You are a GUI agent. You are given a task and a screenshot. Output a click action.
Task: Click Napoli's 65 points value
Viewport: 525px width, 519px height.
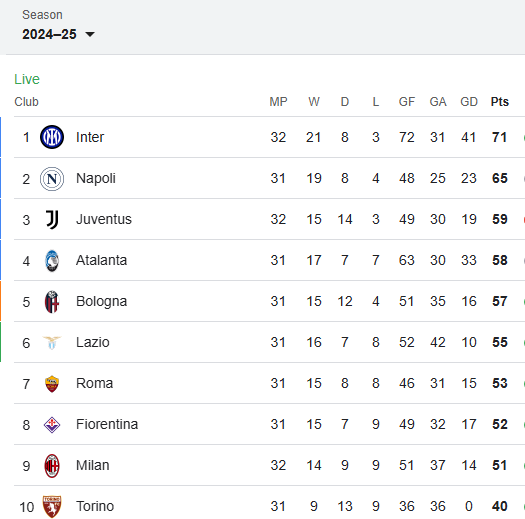(500, 178)
